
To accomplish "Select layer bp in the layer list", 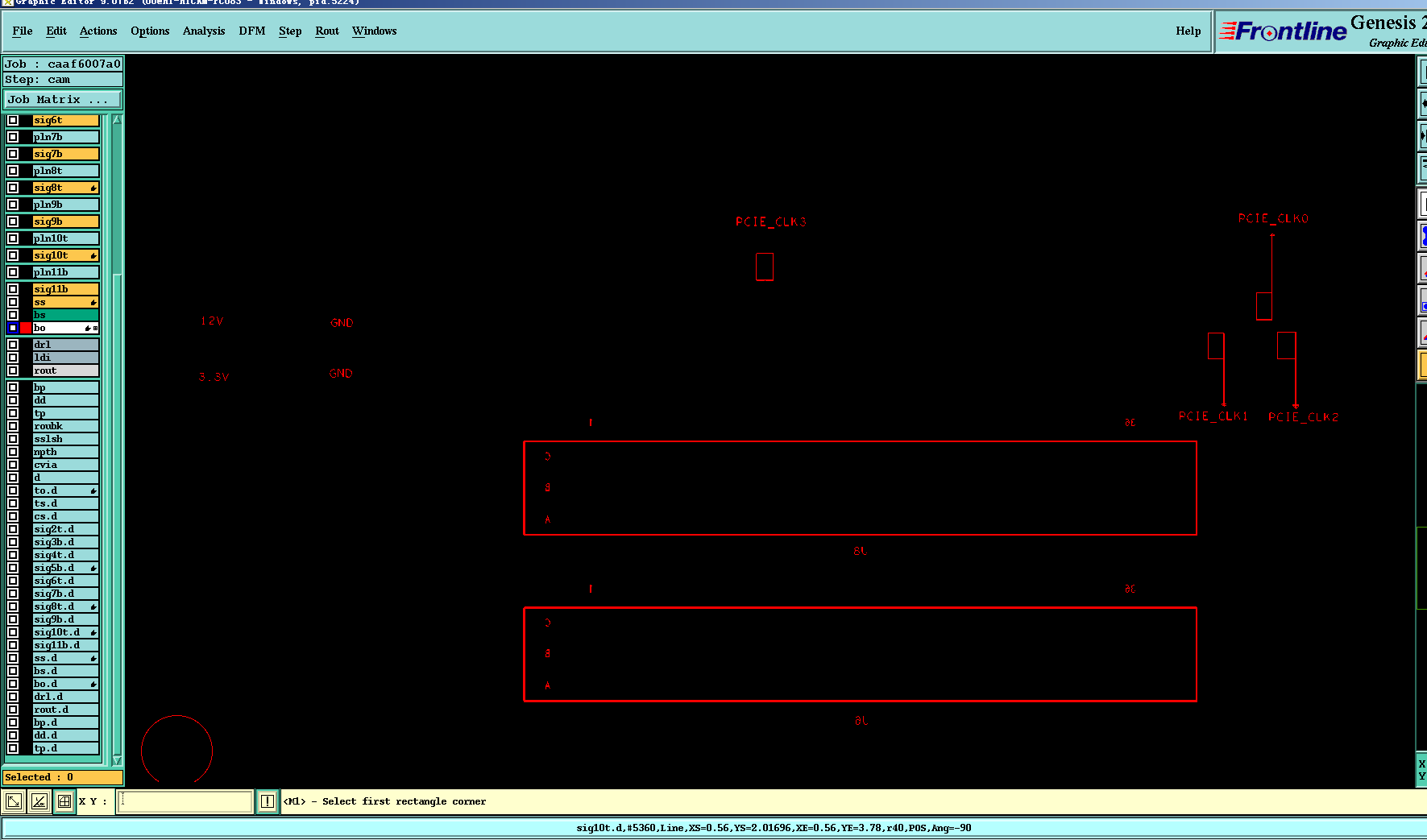I will (x=65, y=388).
